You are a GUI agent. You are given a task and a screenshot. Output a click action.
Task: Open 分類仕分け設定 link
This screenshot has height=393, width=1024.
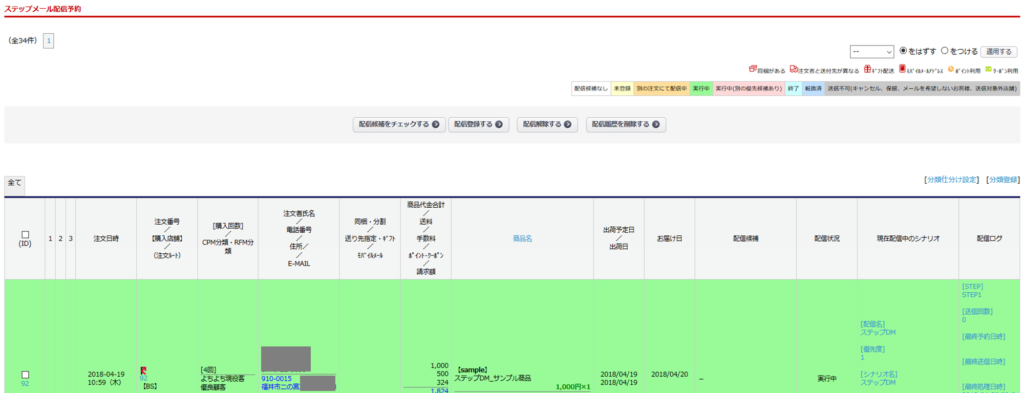point(952,180)
